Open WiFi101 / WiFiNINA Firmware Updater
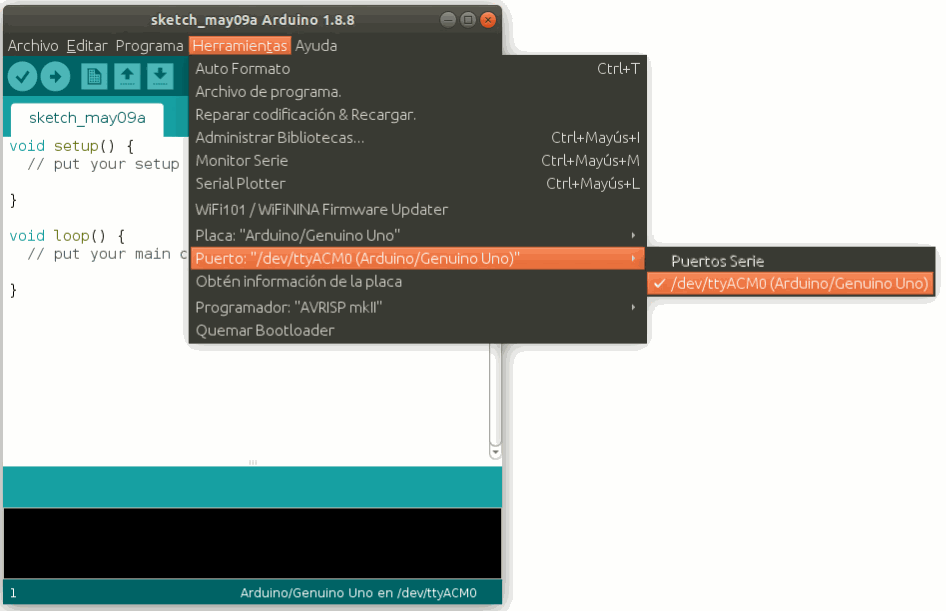The width and height of the screenshot is (946, 611). tap(417, 209)
